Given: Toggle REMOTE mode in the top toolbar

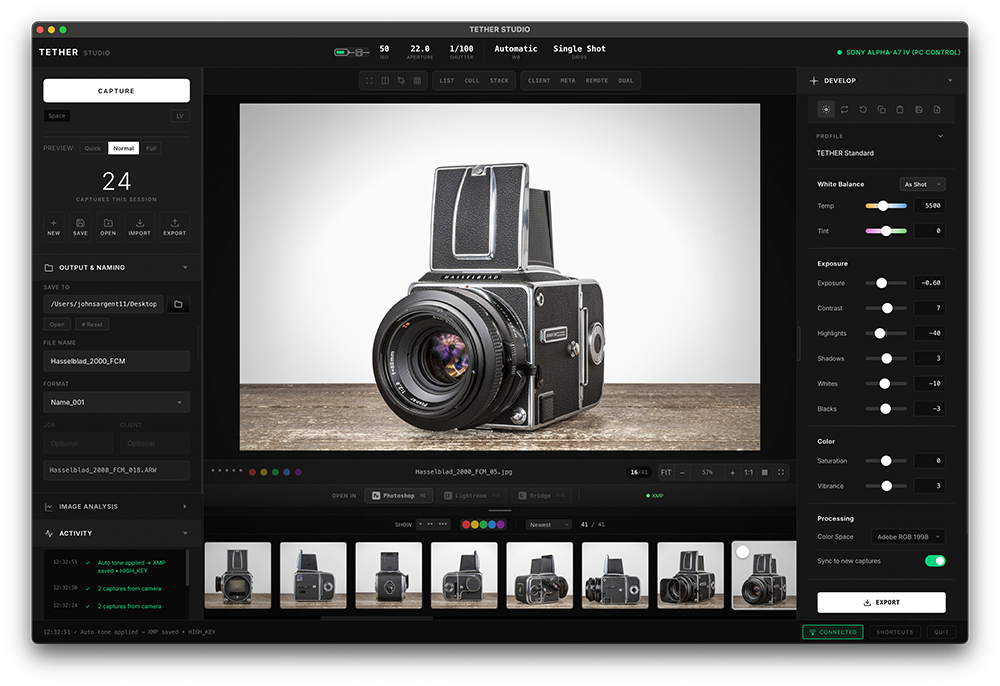Looking at the screenshot, I should 596,81.
